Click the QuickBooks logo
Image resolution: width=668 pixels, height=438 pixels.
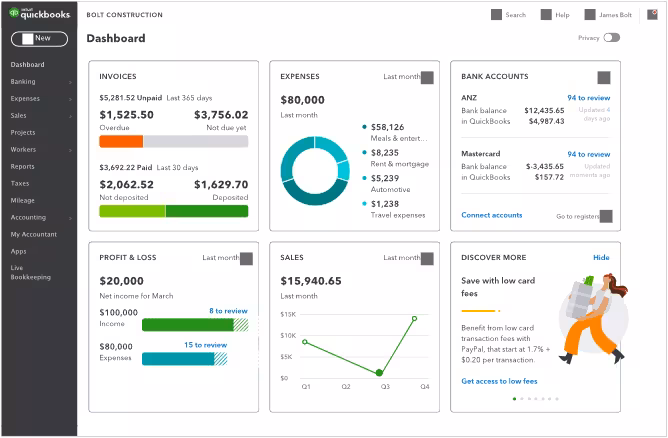coord(39,14)
